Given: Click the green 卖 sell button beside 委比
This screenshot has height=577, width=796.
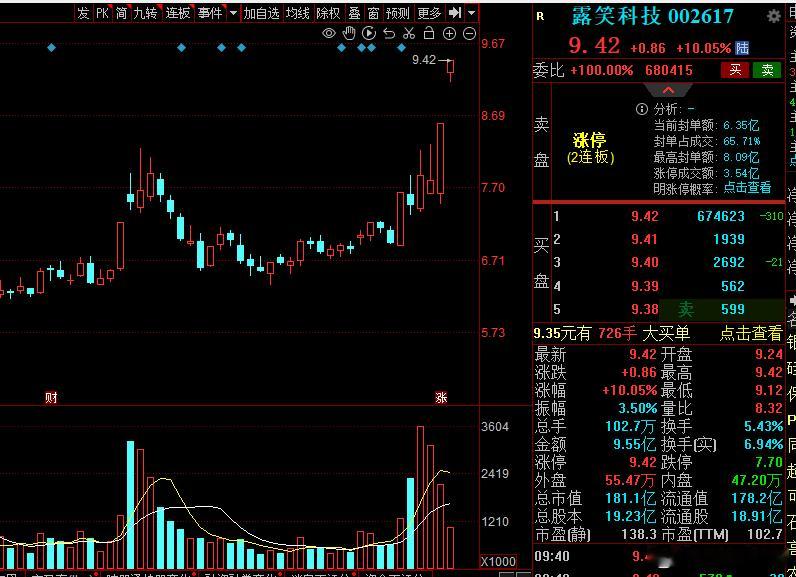Looking at the screenshot, I should 767,70.
